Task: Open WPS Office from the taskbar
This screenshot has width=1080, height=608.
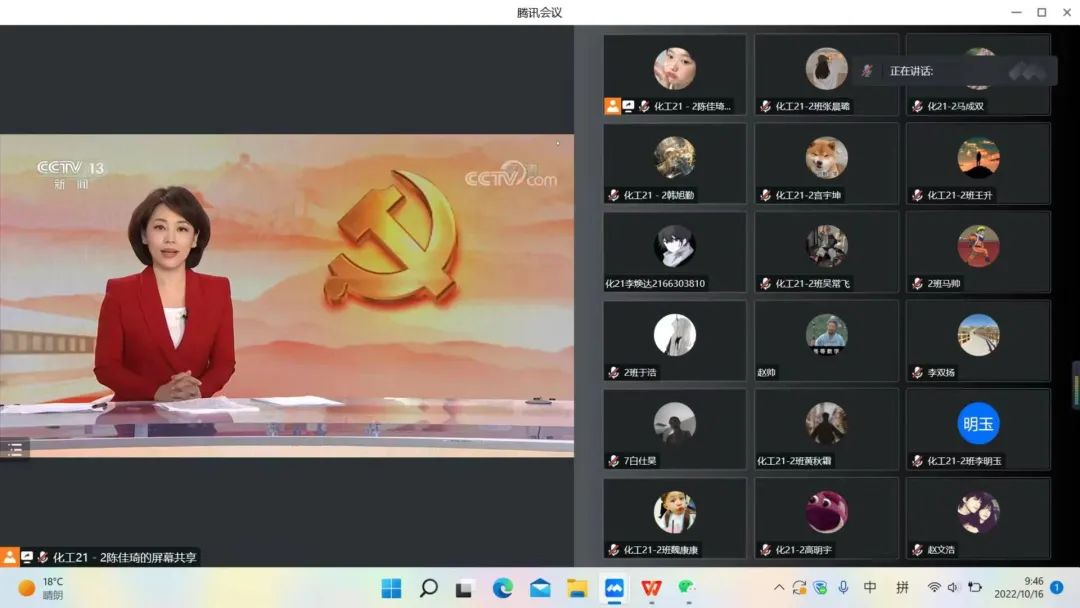Action: (x=652, y=588)
